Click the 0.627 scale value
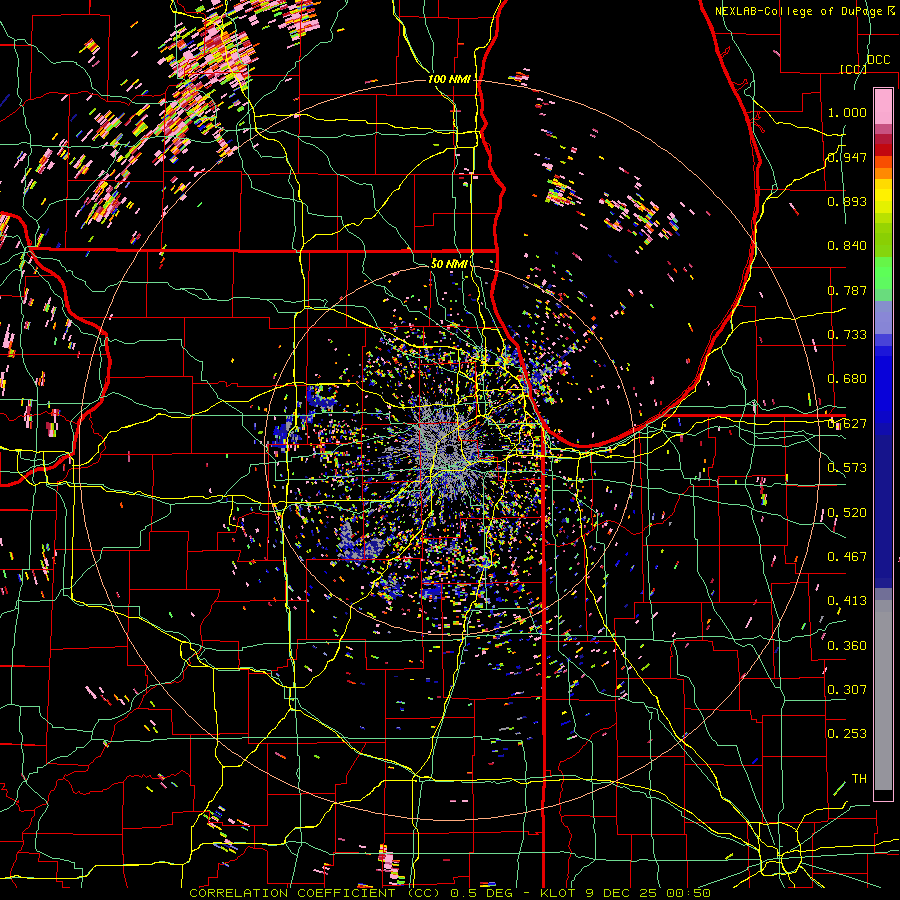Viewport: 900px width, 900px height. (847, 424)
